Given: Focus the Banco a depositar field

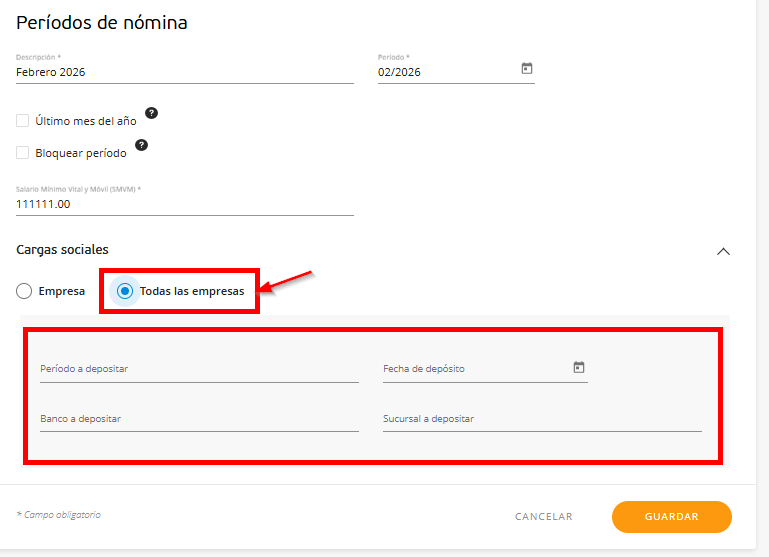Looking at the screenshot, I should (199, 420).
